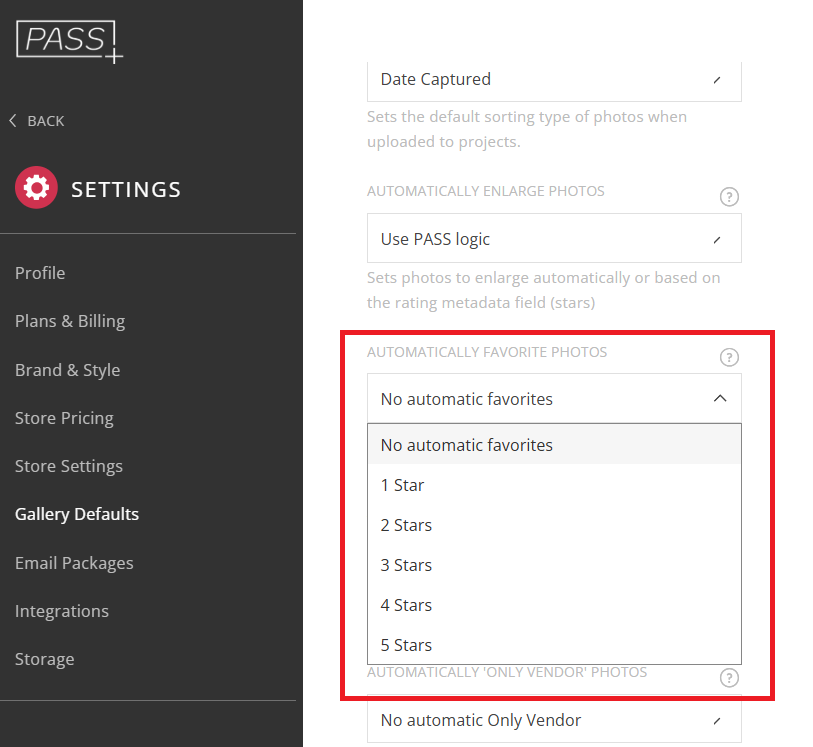
Task: Open the Date Captured sorting dropdown
Action: (x=554, y=81)
